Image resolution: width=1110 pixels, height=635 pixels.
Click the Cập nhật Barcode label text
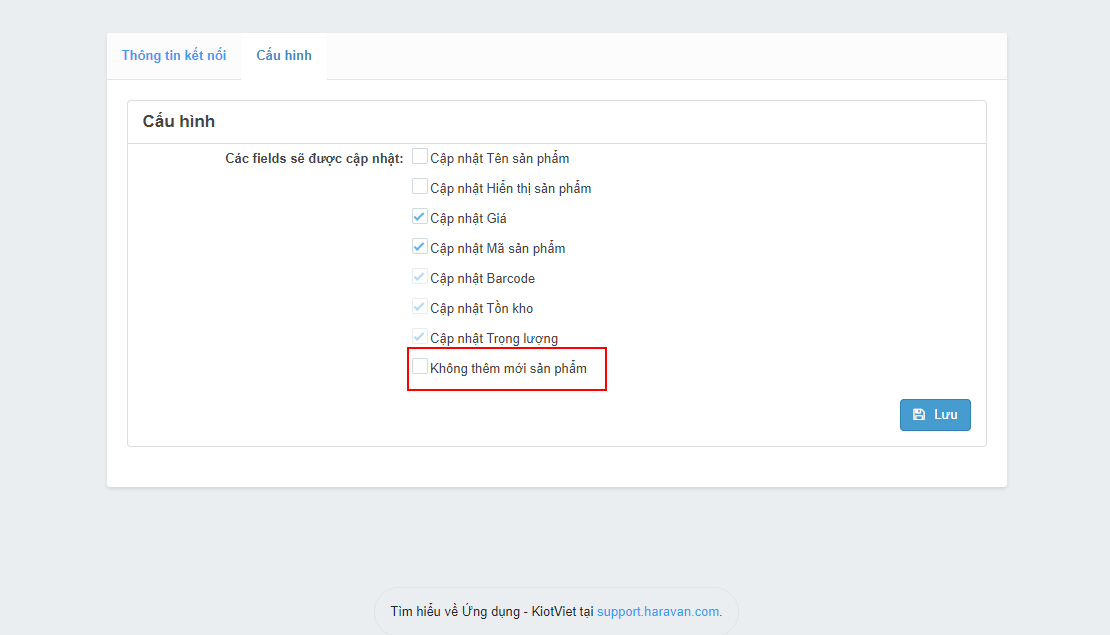(482, 279)
